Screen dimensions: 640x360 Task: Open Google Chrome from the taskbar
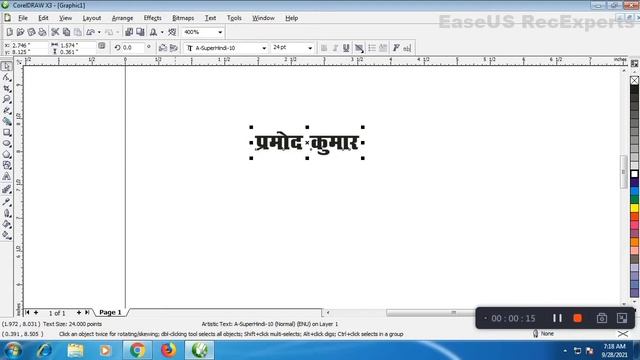138,350
